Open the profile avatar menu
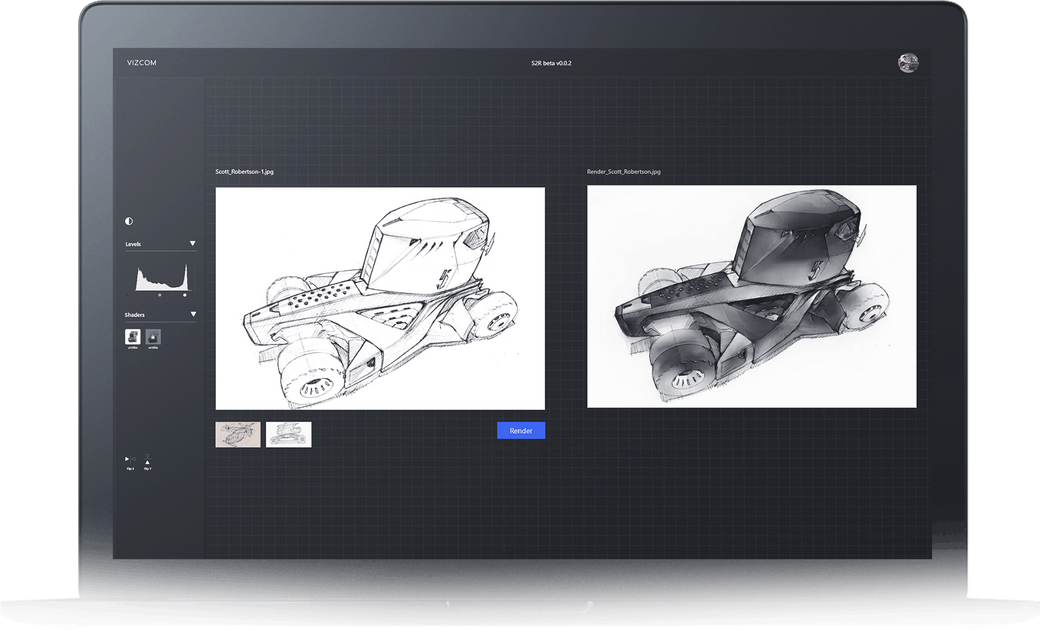 coord(910,61)
